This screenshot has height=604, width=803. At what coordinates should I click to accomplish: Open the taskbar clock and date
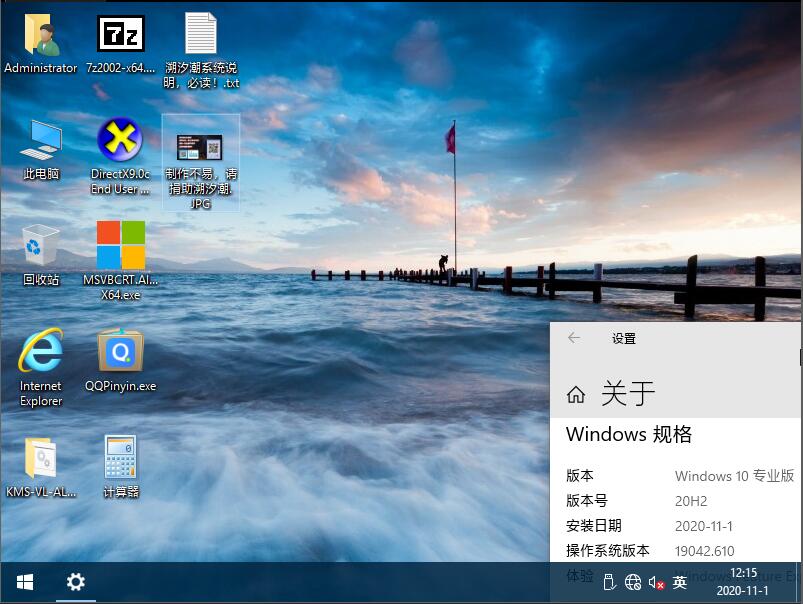tap(743, 582)
